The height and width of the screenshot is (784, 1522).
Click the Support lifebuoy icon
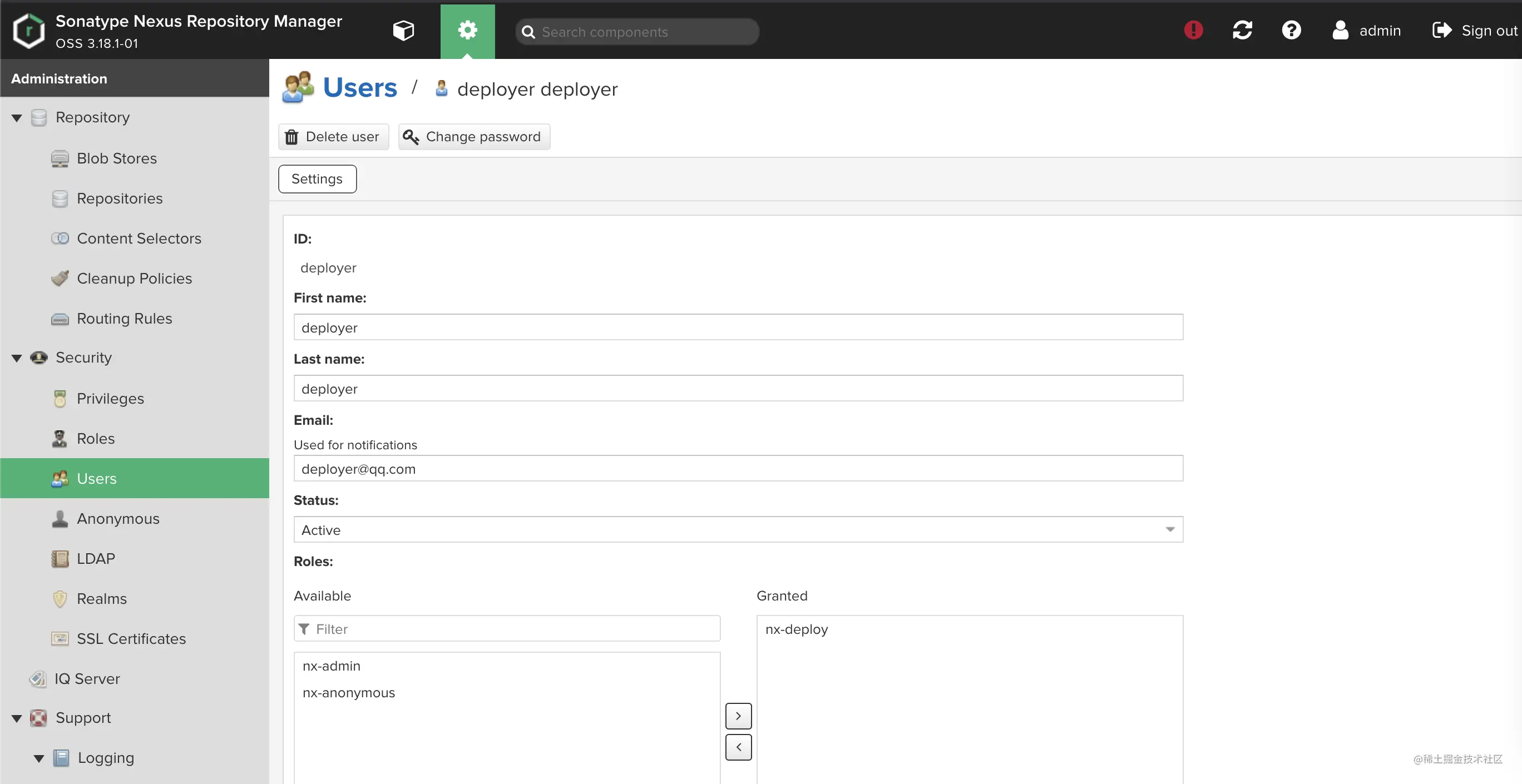pos(38,718)
